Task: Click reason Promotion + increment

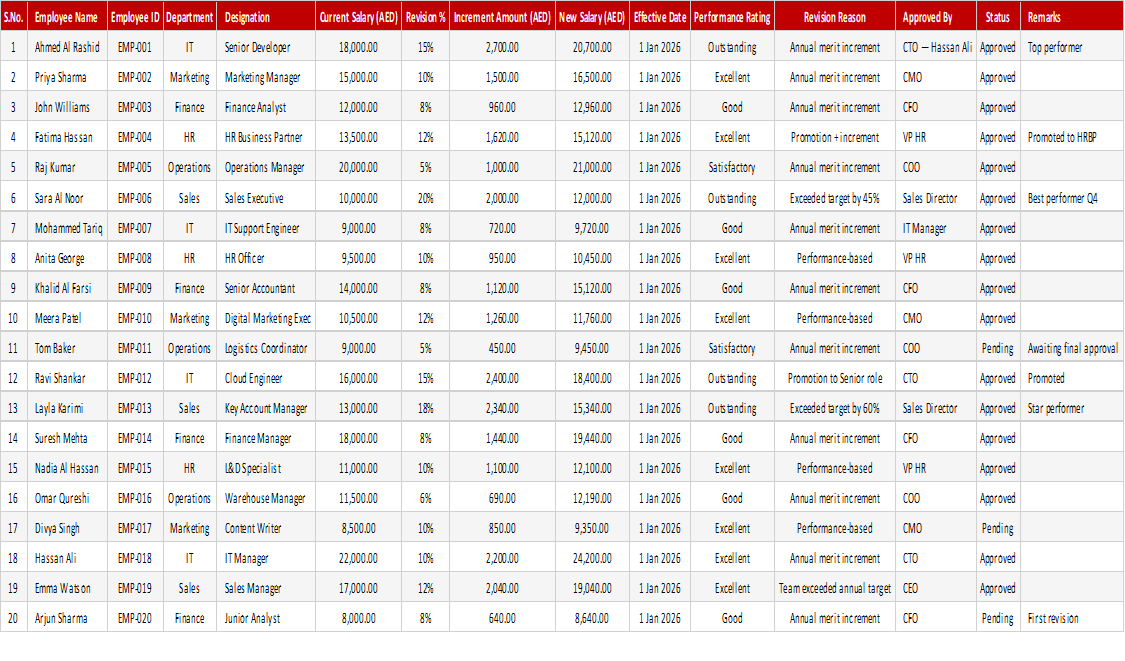Action: click(x=834, y=138)
